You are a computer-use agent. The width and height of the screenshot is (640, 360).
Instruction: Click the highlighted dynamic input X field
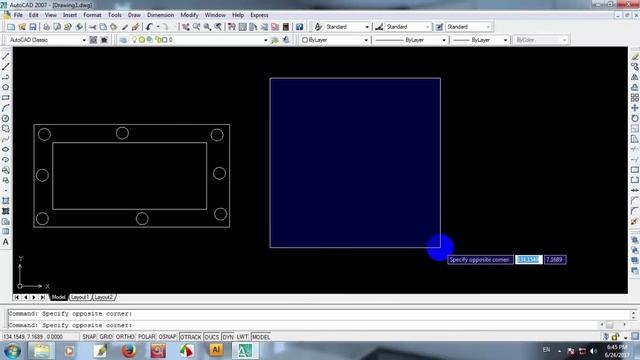point(529,260)
